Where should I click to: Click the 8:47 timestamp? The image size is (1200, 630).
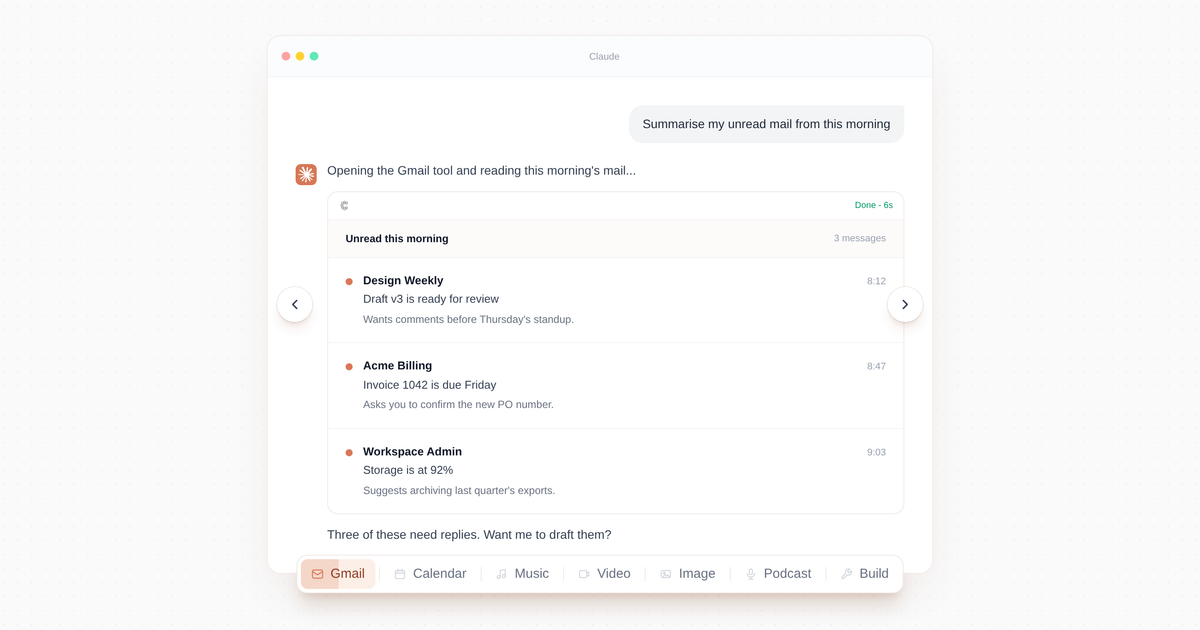[876, 366]
